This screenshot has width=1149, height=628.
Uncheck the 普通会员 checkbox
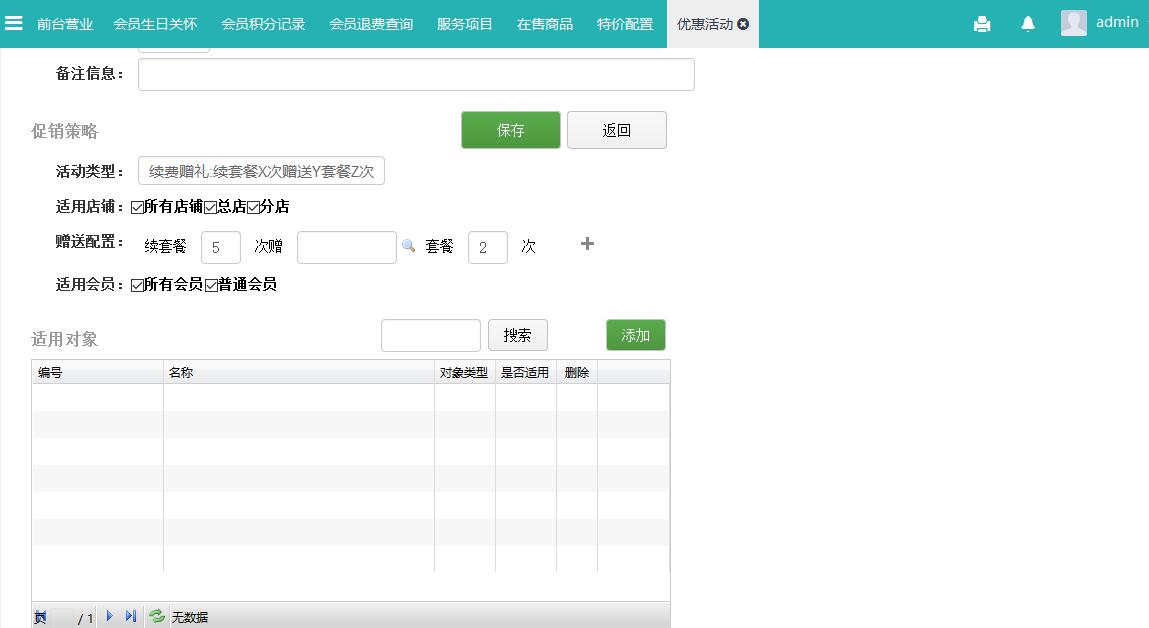coord(211,285)
